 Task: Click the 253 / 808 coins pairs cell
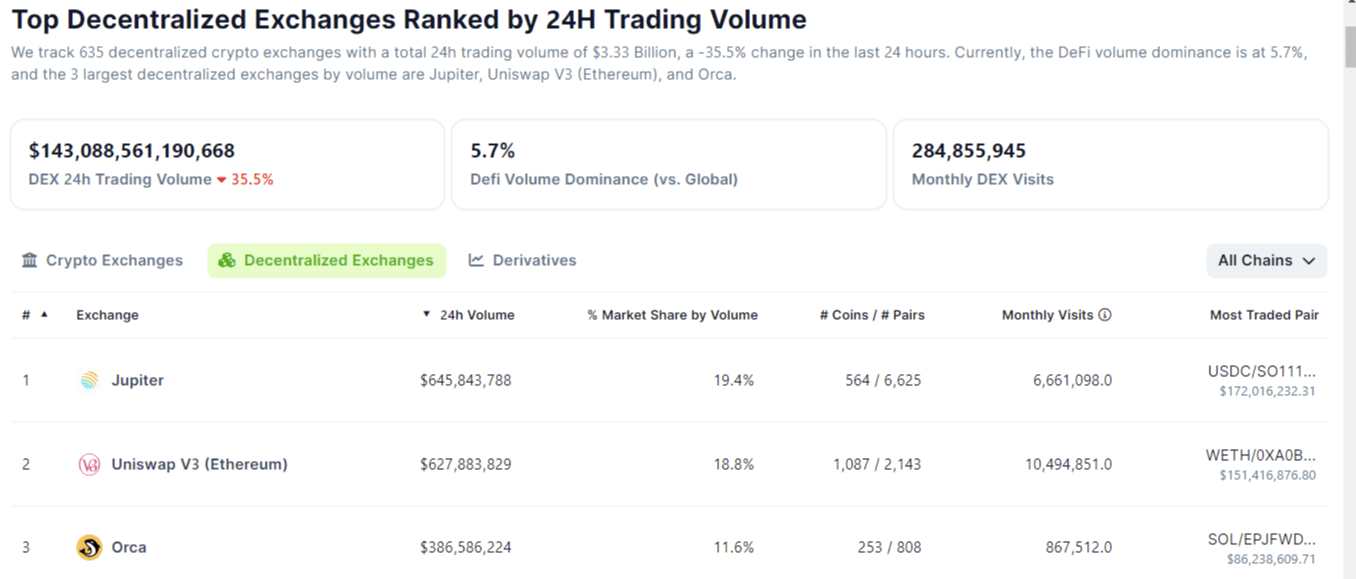pos(889,547)
